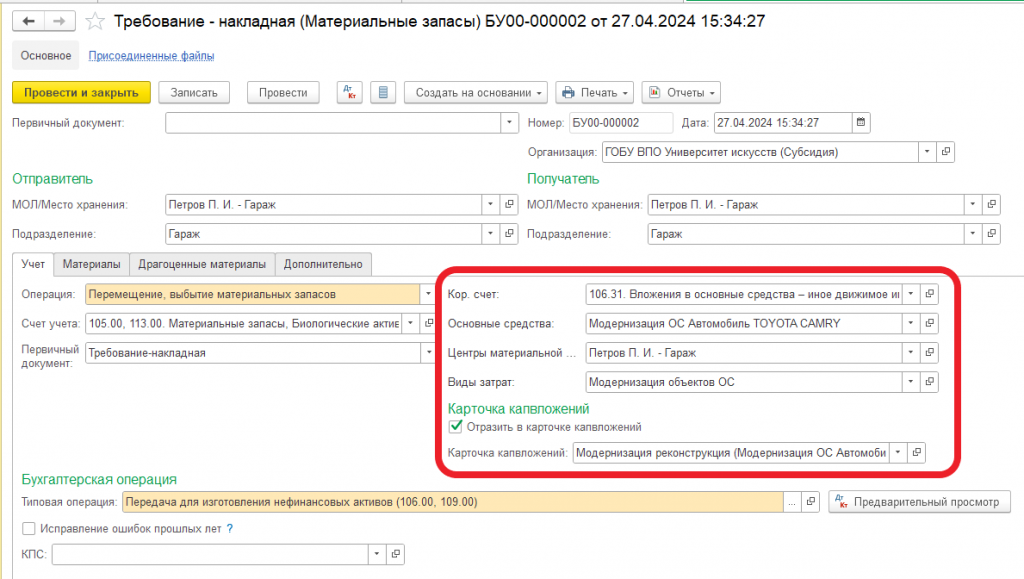Click into the Номер input field

[621, 123]
